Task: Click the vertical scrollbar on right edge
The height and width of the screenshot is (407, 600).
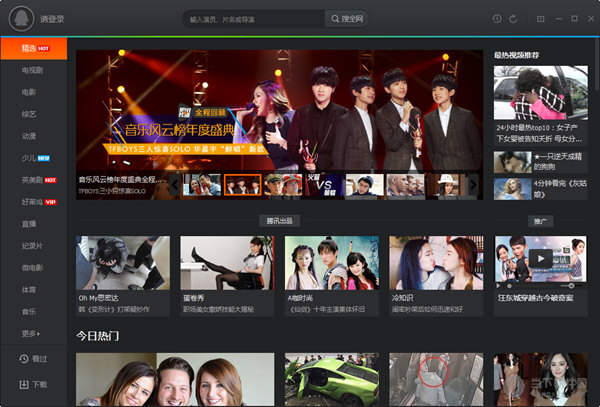Action: point(597,64)
